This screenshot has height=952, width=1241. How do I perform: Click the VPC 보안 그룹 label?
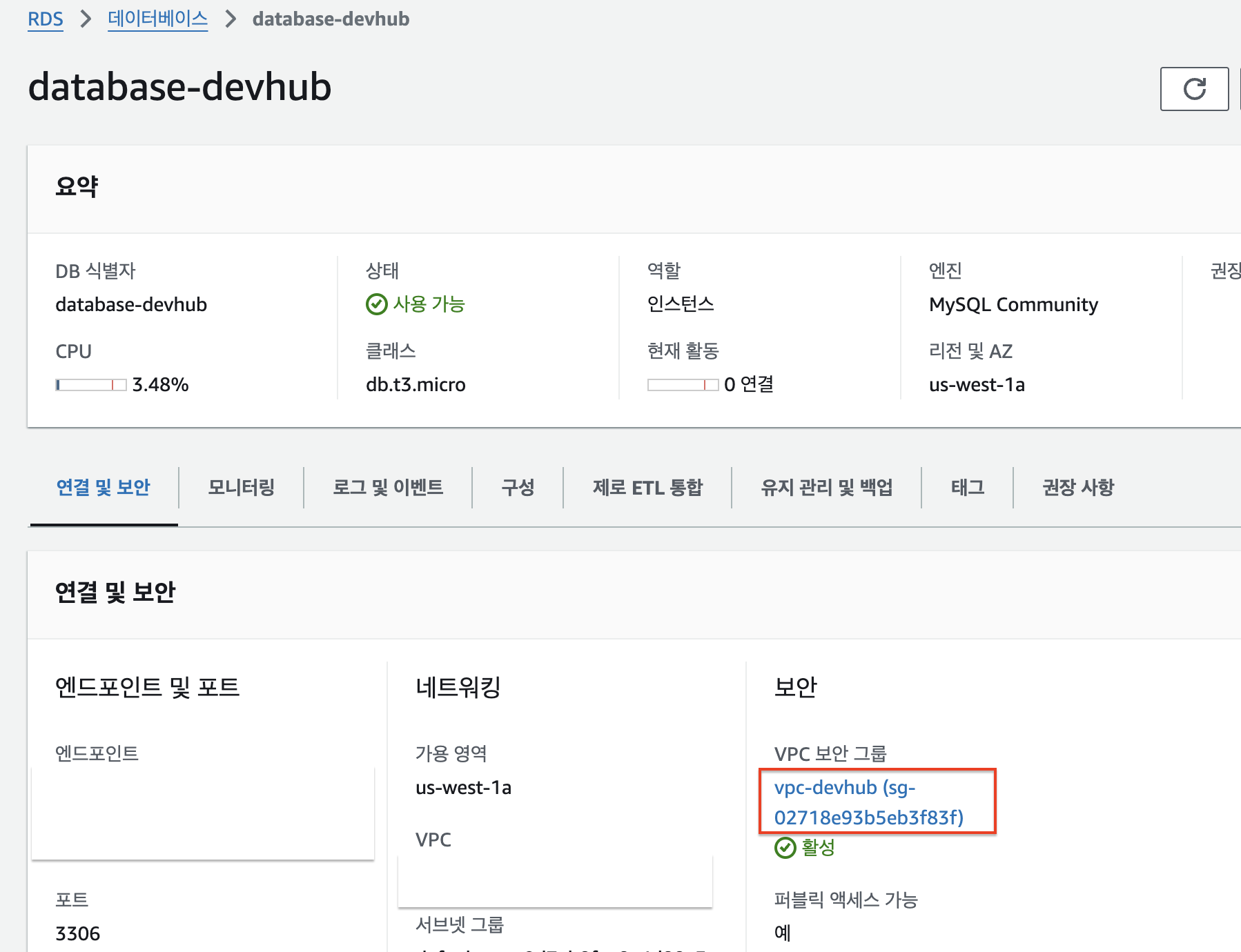(x=830, y=754)
